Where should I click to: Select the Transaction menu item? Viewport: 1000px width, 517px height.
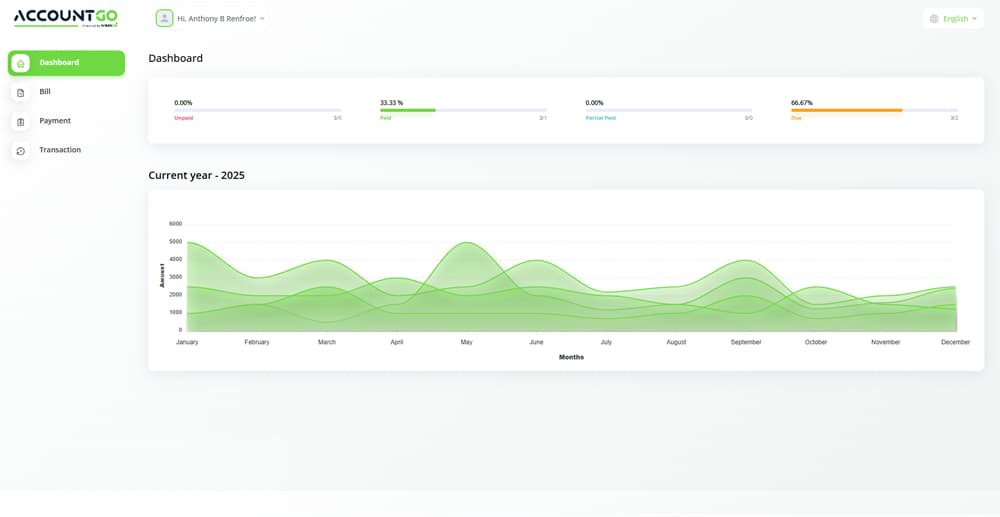click(66, 150)
